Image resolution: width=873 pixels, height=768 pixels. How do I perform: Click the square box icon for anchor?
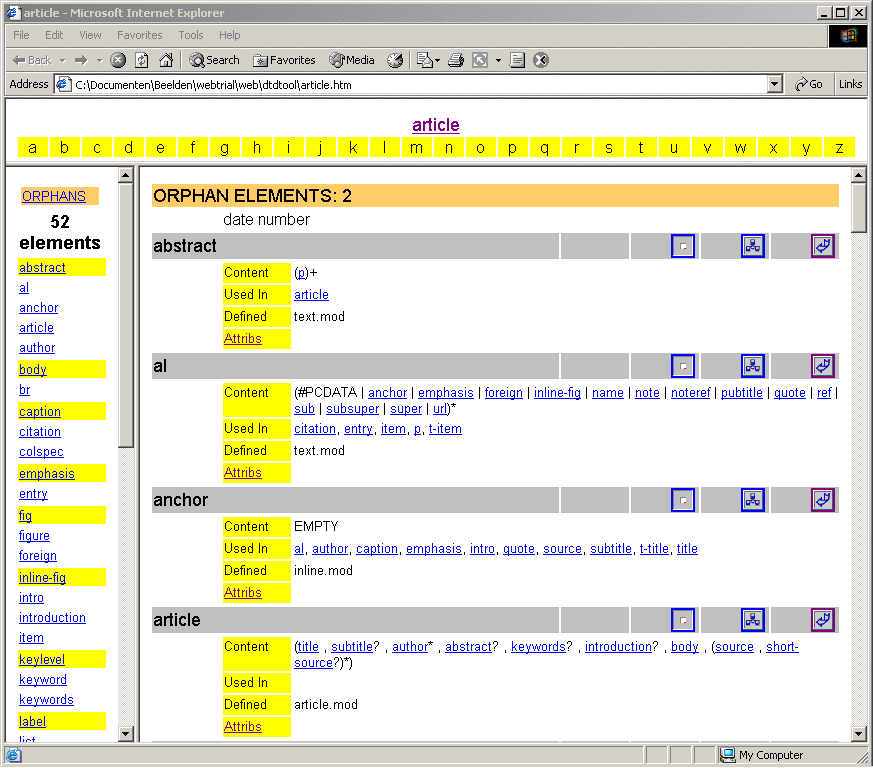click(683, 500)
